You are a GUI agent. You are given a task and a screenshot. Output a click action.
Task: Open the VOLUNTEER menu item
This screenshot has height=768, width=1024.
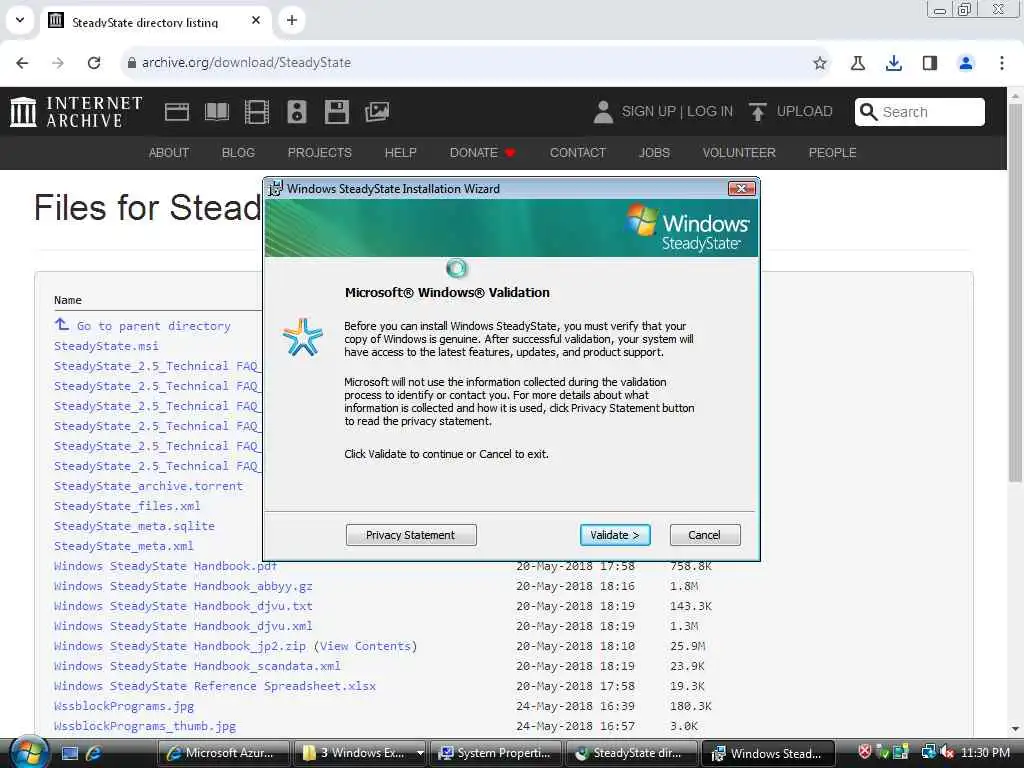tap(739, 153)
